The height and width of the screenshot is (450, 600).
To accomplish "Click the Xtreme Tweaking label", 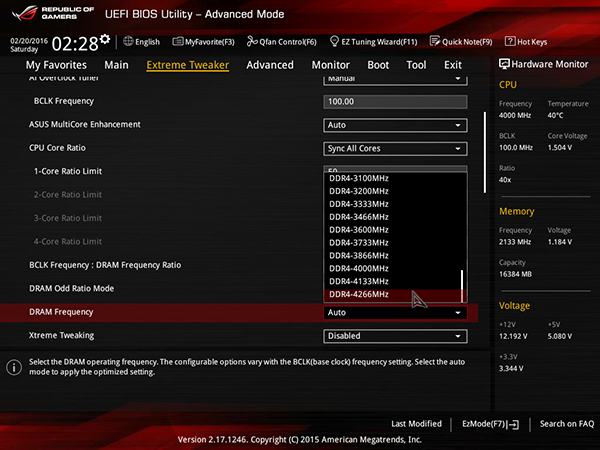I will click(62, 336).
